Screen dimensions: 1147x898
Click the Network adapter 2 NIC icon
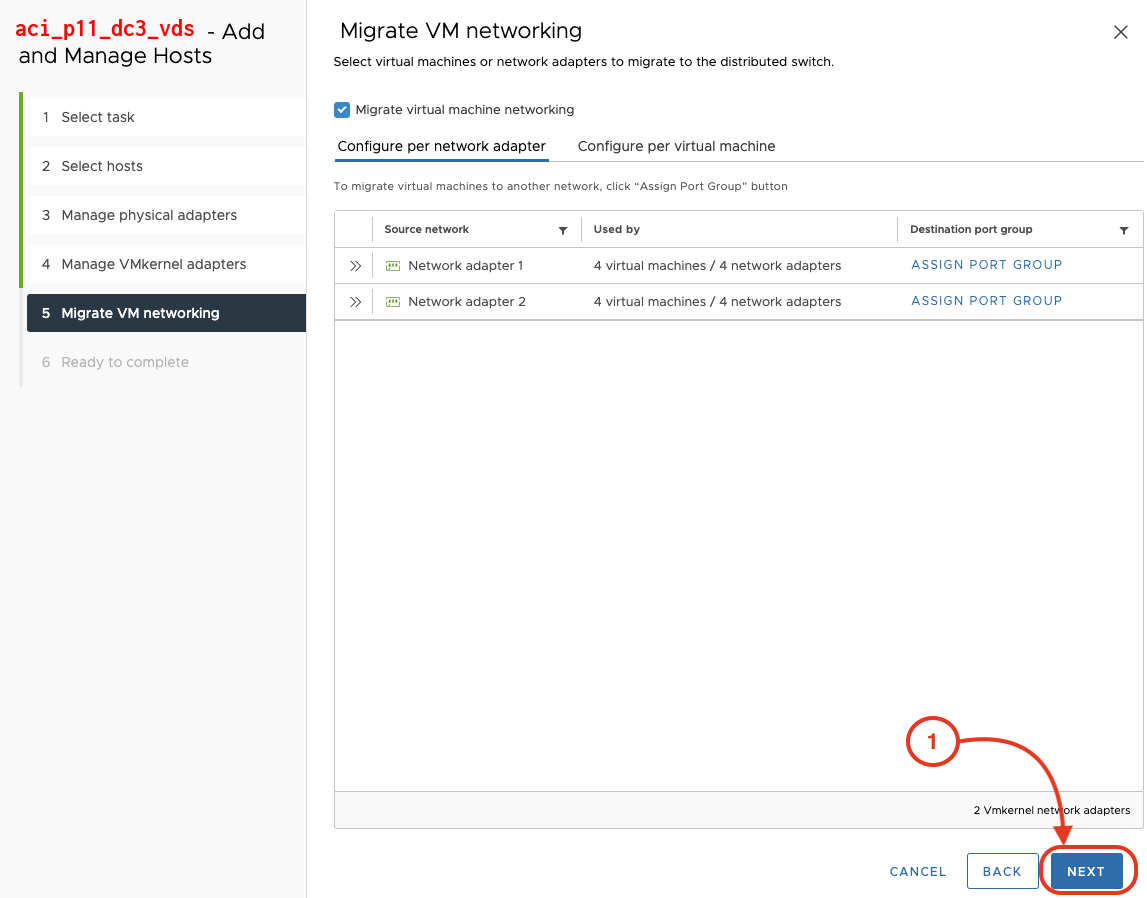(x=393, y=302)
